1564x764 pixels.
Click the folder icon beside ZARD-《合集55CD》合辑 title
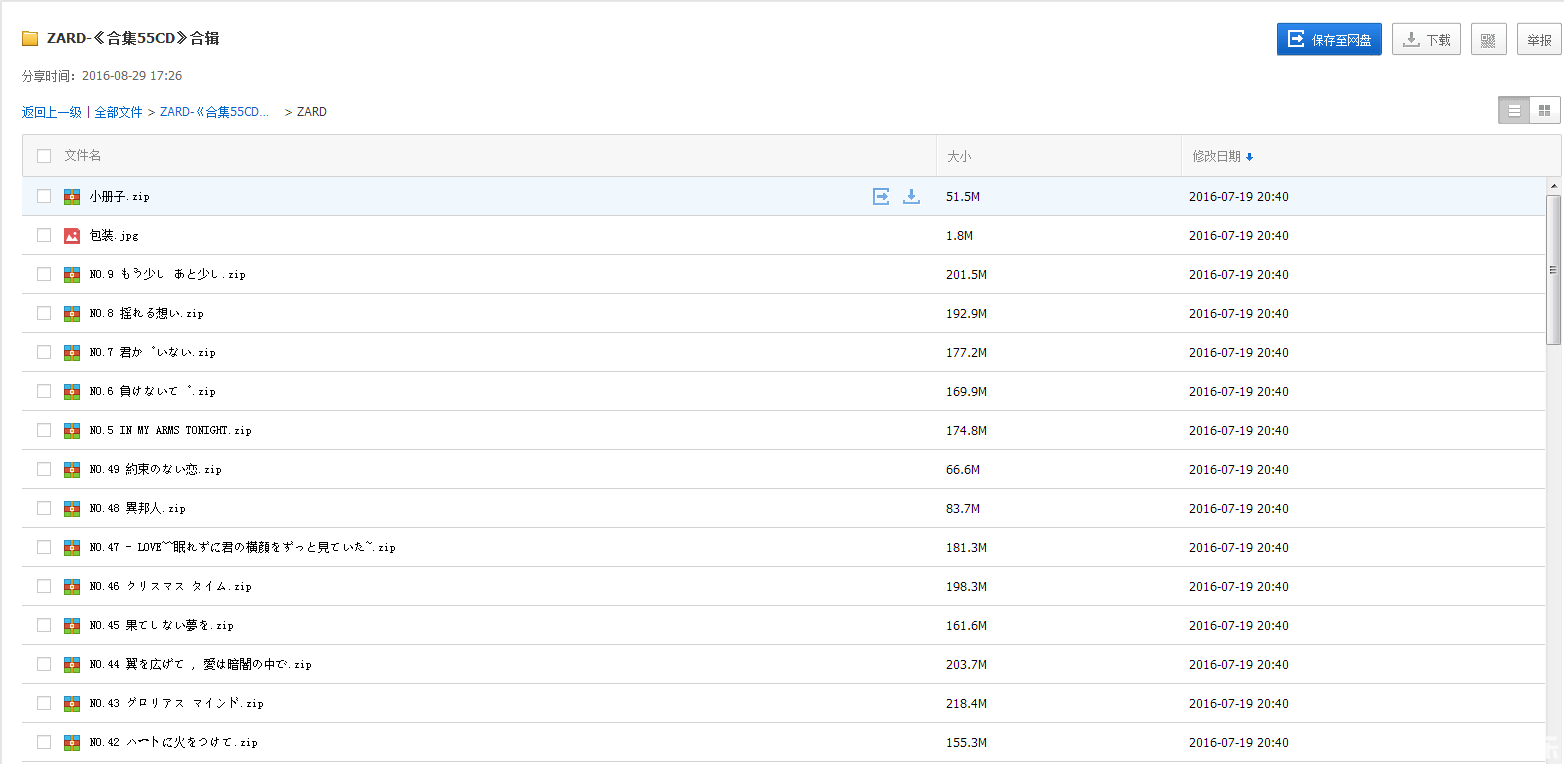[x=30, y=39]
